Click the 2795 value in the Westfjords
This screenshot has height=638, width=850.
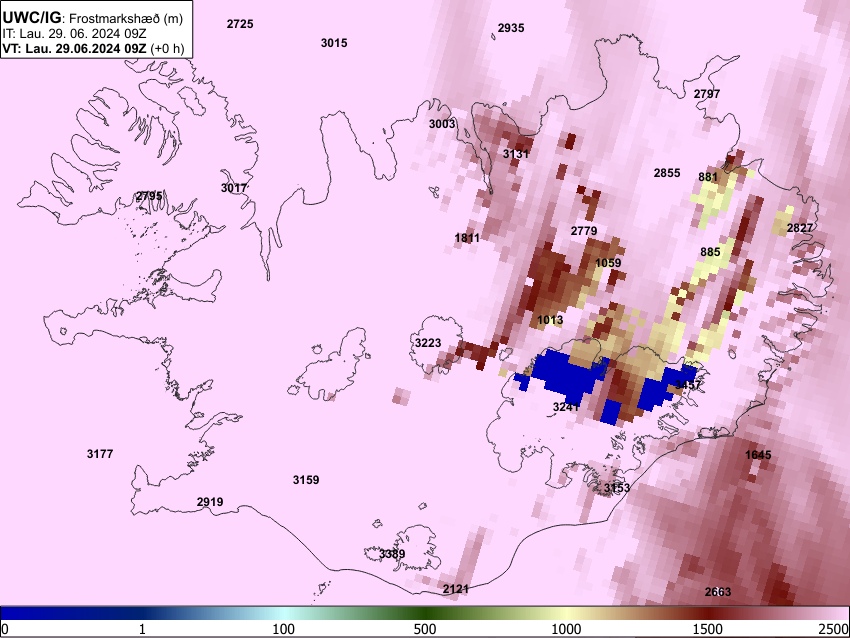click(x=149, y=196)
